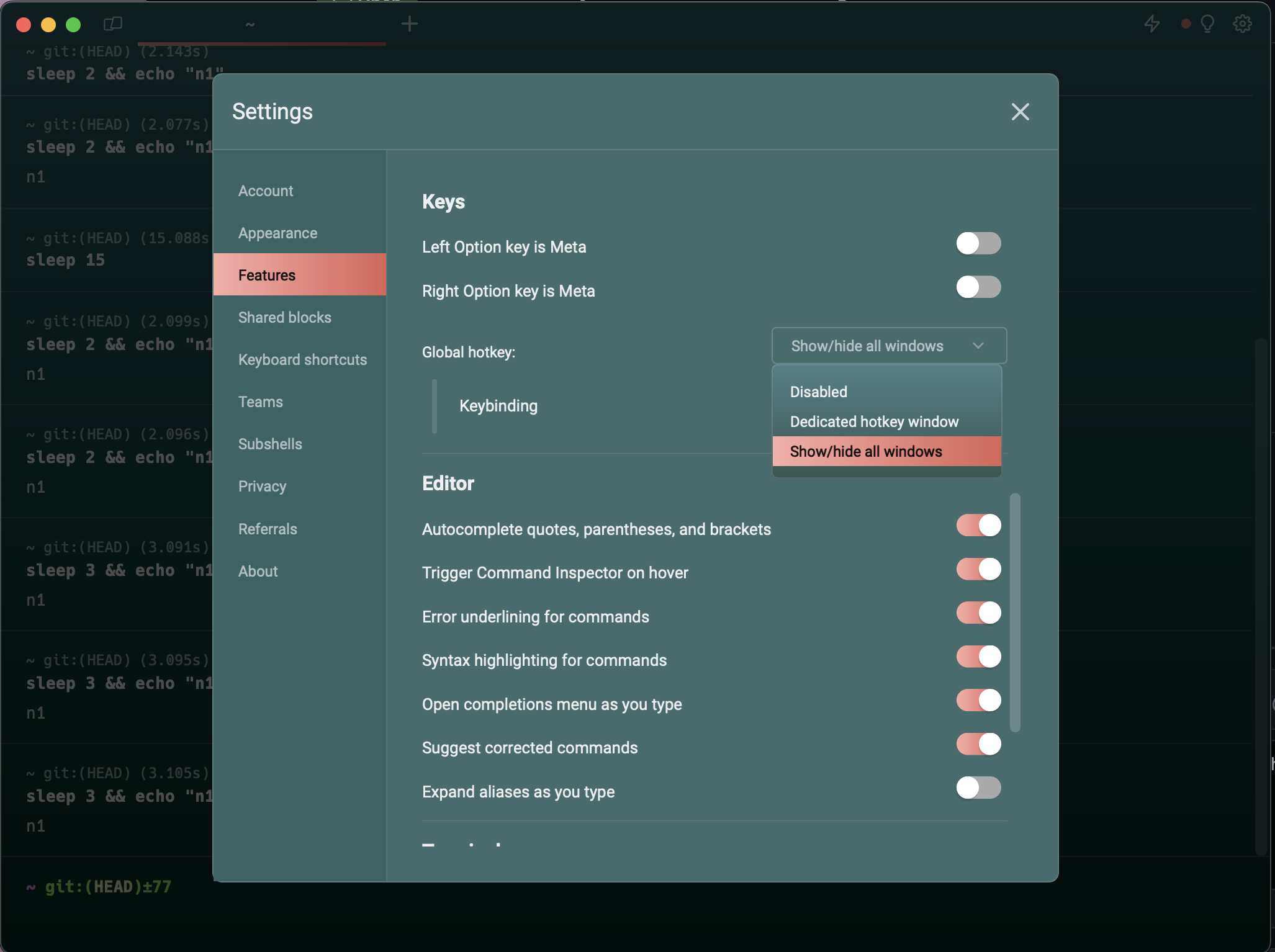
Task: Choose 'Dedicated hotkey window' option
Action: 874,421
